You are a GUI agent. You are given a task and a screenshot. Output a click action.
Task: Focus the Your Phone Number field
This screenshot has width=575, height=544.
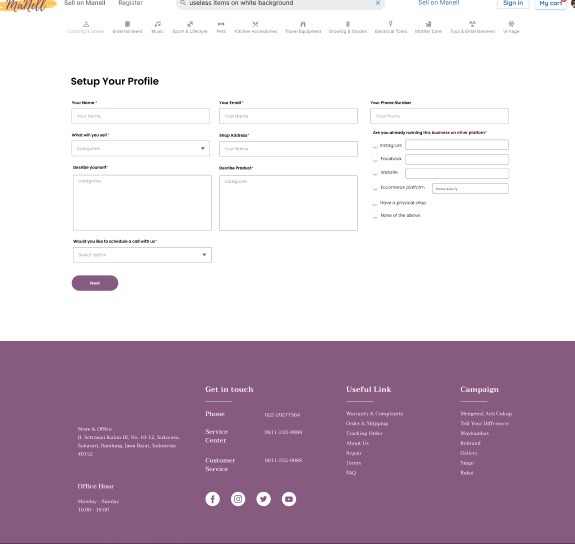coord(439,116)
